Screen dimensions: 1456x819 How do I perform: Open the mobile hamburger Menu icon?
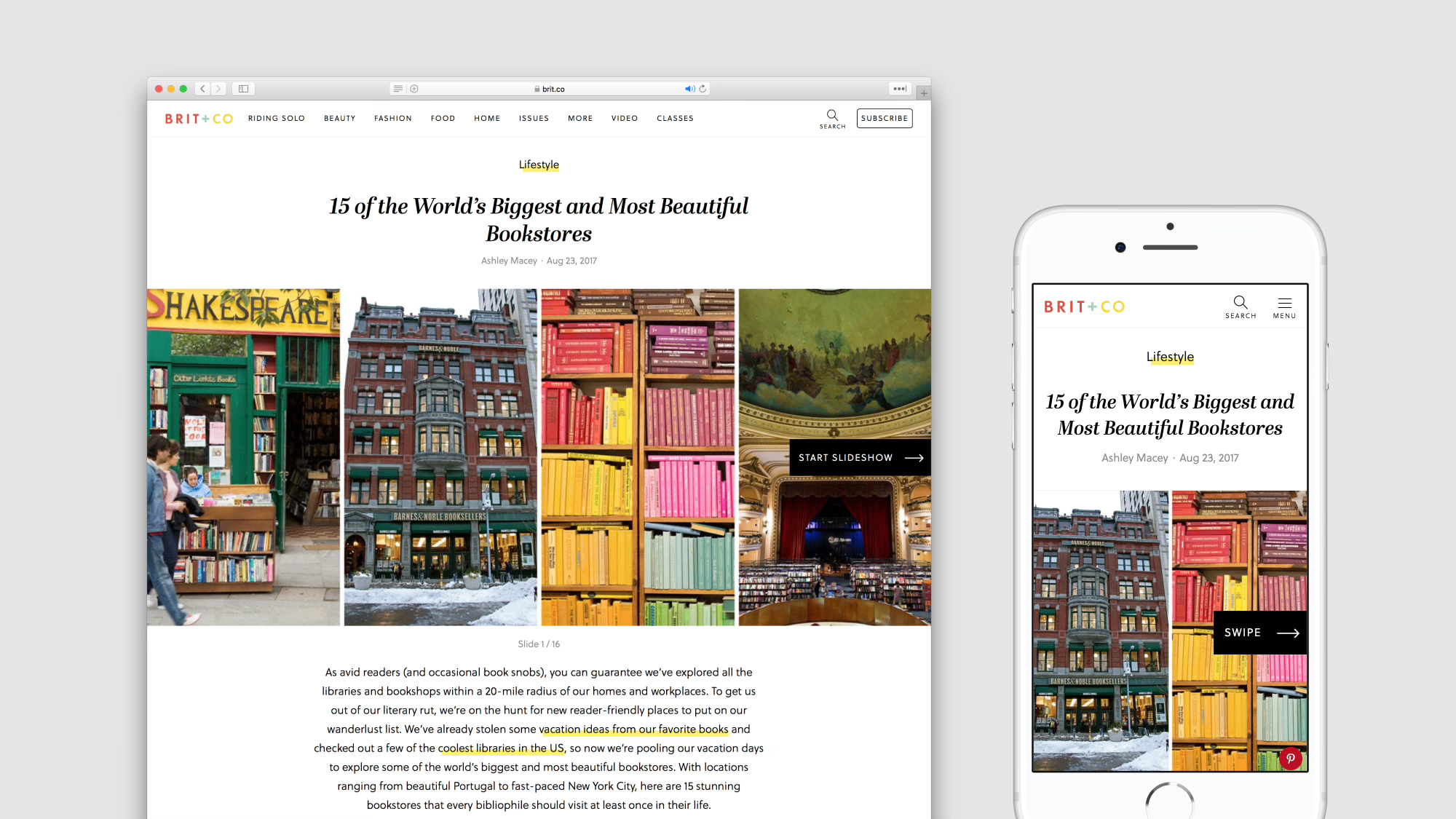(x=1284, y=304)
